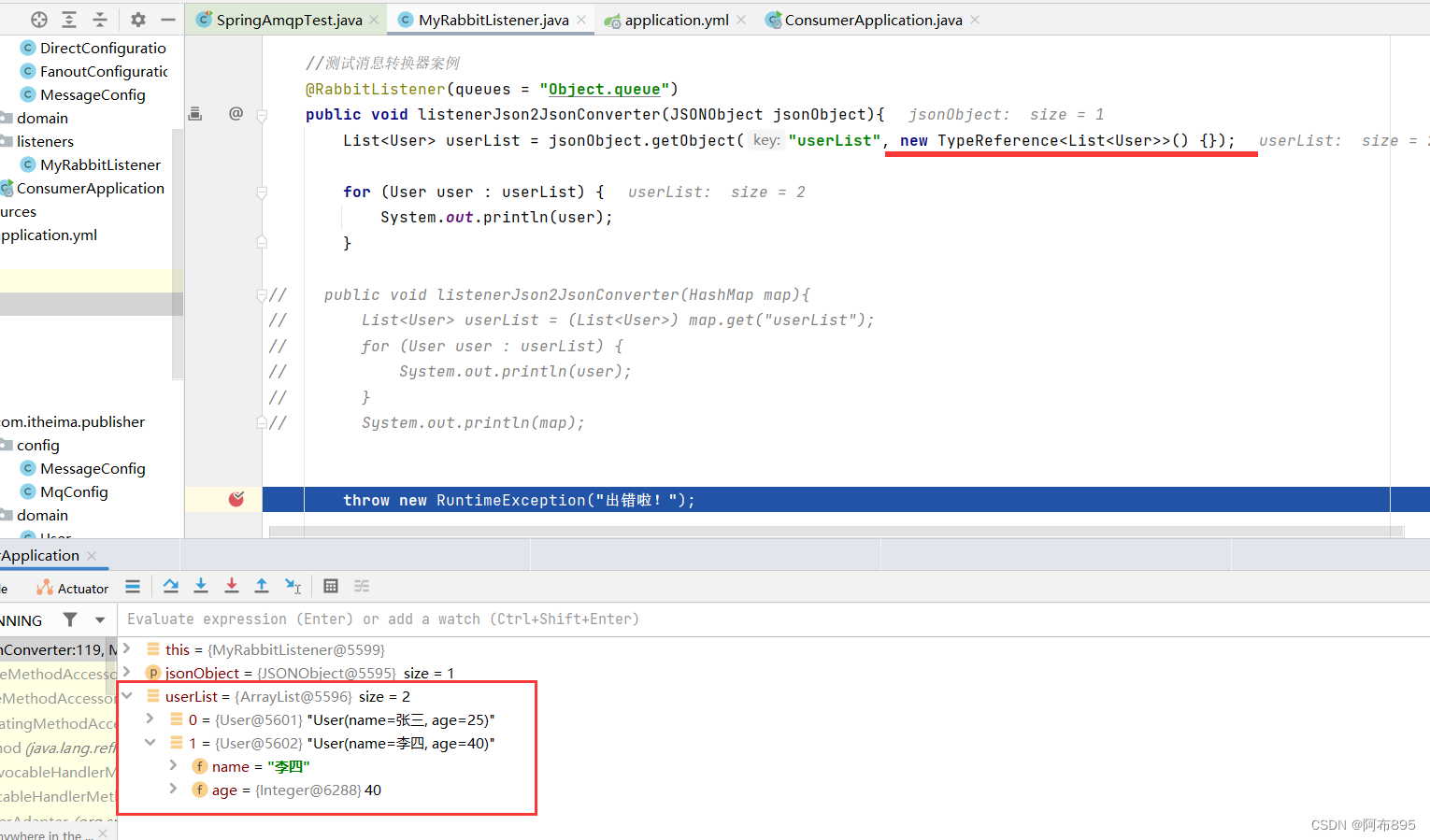Collapse the userList variable entry
The width and height of the screenshot is (1430, 840).
point(128,695)
